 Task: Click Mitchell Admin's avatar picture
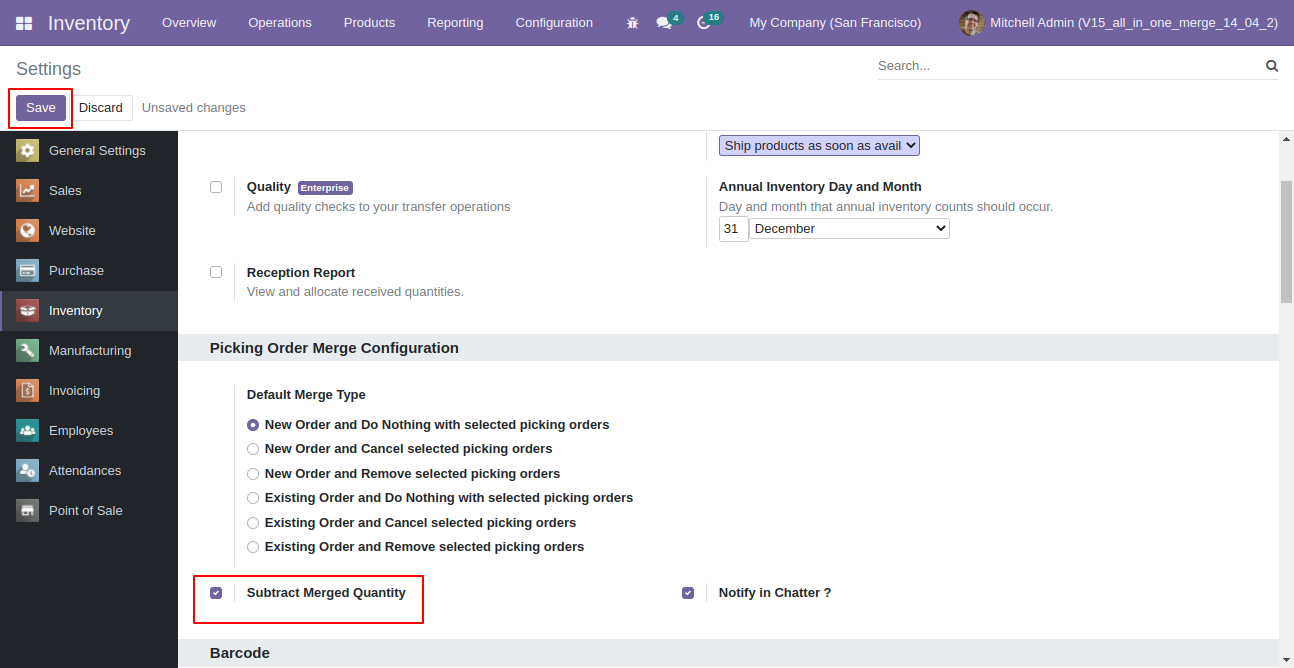click(x=971, y=23)
